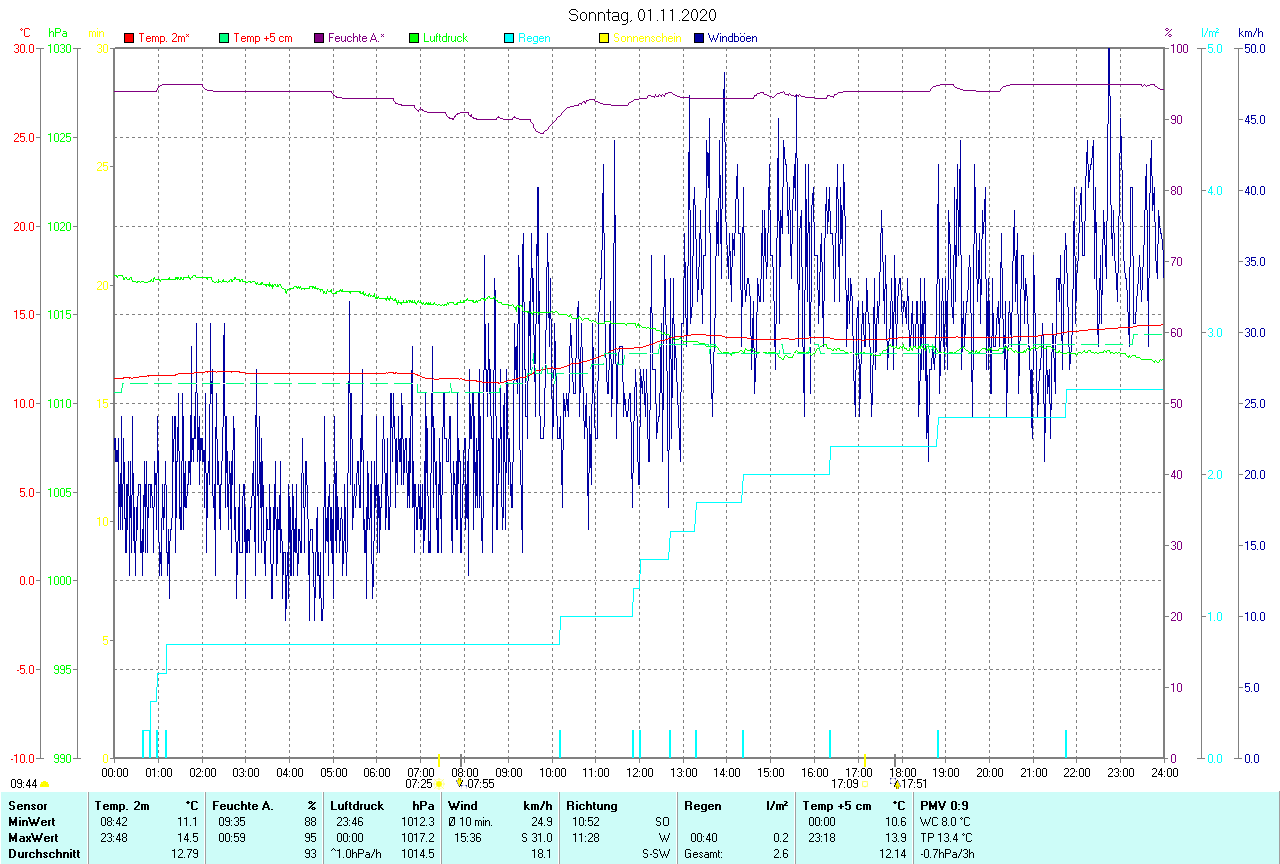Click the yellow Sonnenschein legend swatch
The width and height of the screenshot is (1280, 864).
coord(603,38)
